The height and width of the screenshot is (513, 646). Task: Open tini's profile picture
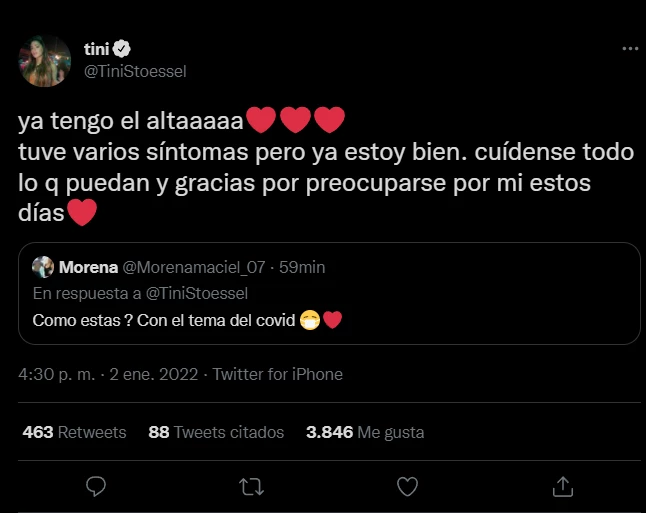coord(45,61)
